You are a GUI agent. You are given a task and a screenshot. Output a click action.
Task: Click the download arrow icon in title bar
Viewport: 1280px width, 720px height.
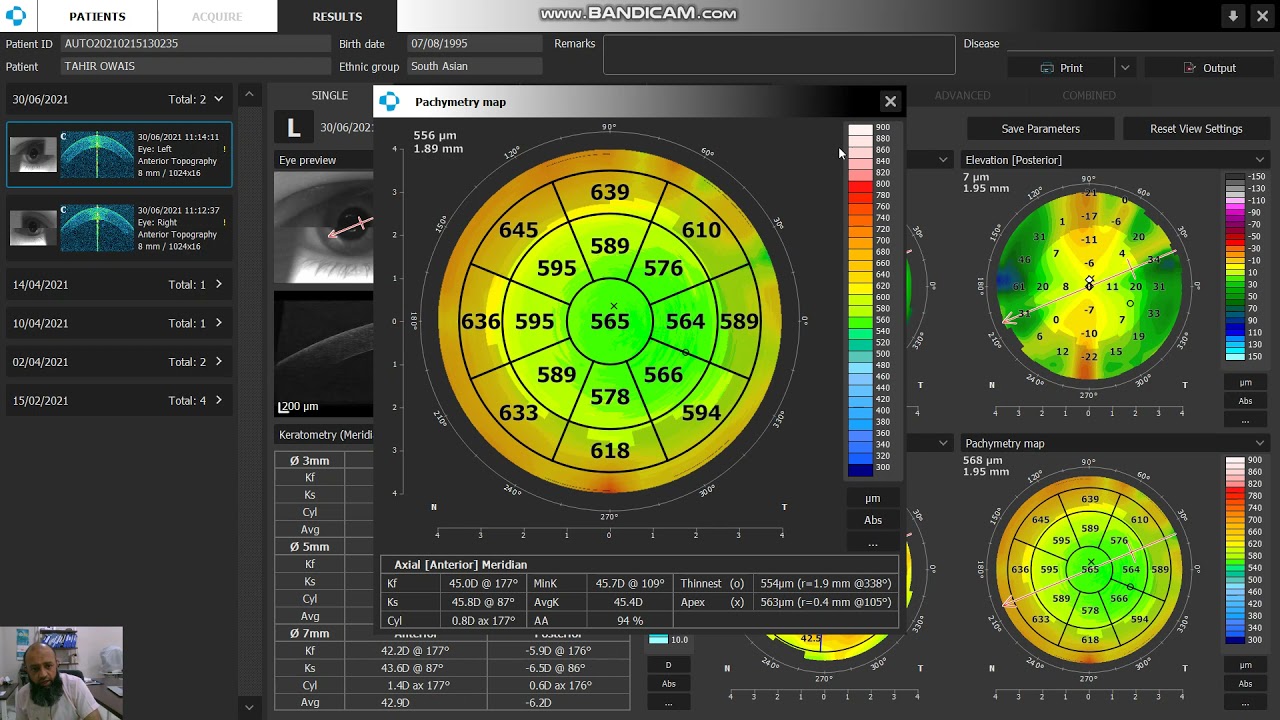[x=1233, y=16]
